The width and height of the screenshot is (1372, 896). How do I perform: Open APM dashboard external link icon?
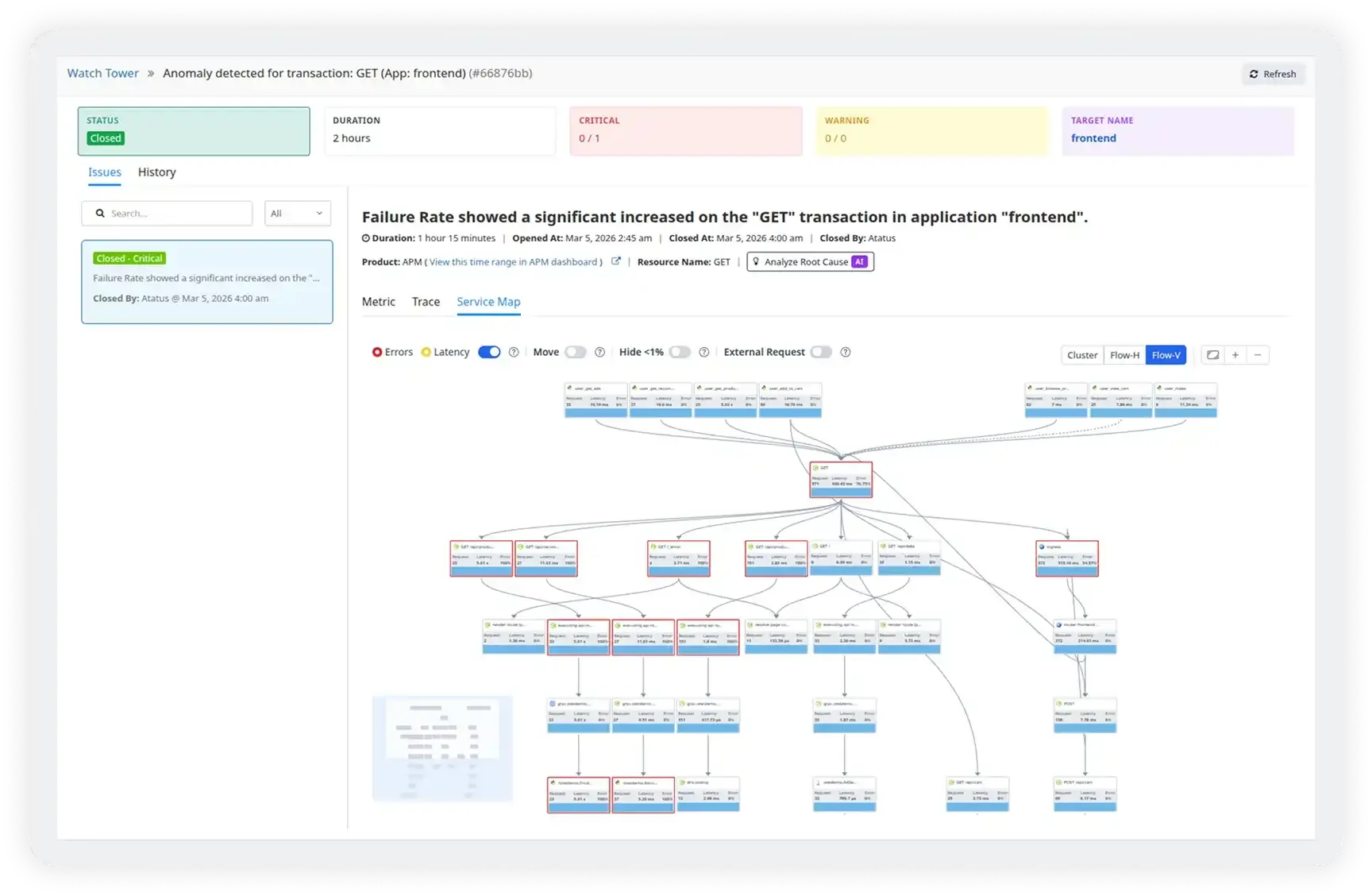615,261
